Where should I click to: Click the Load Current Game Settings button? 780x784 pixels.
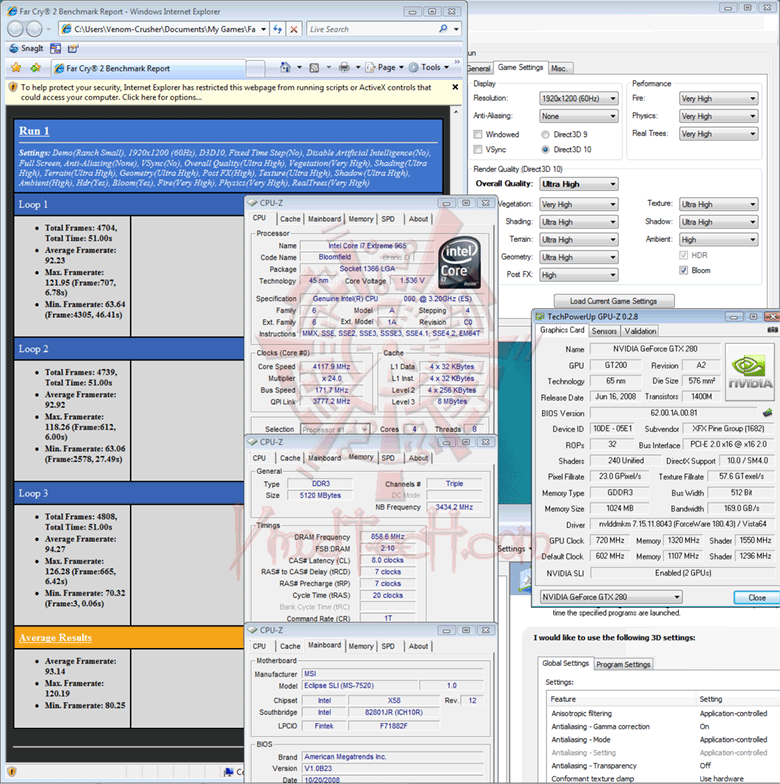(614, 301)
